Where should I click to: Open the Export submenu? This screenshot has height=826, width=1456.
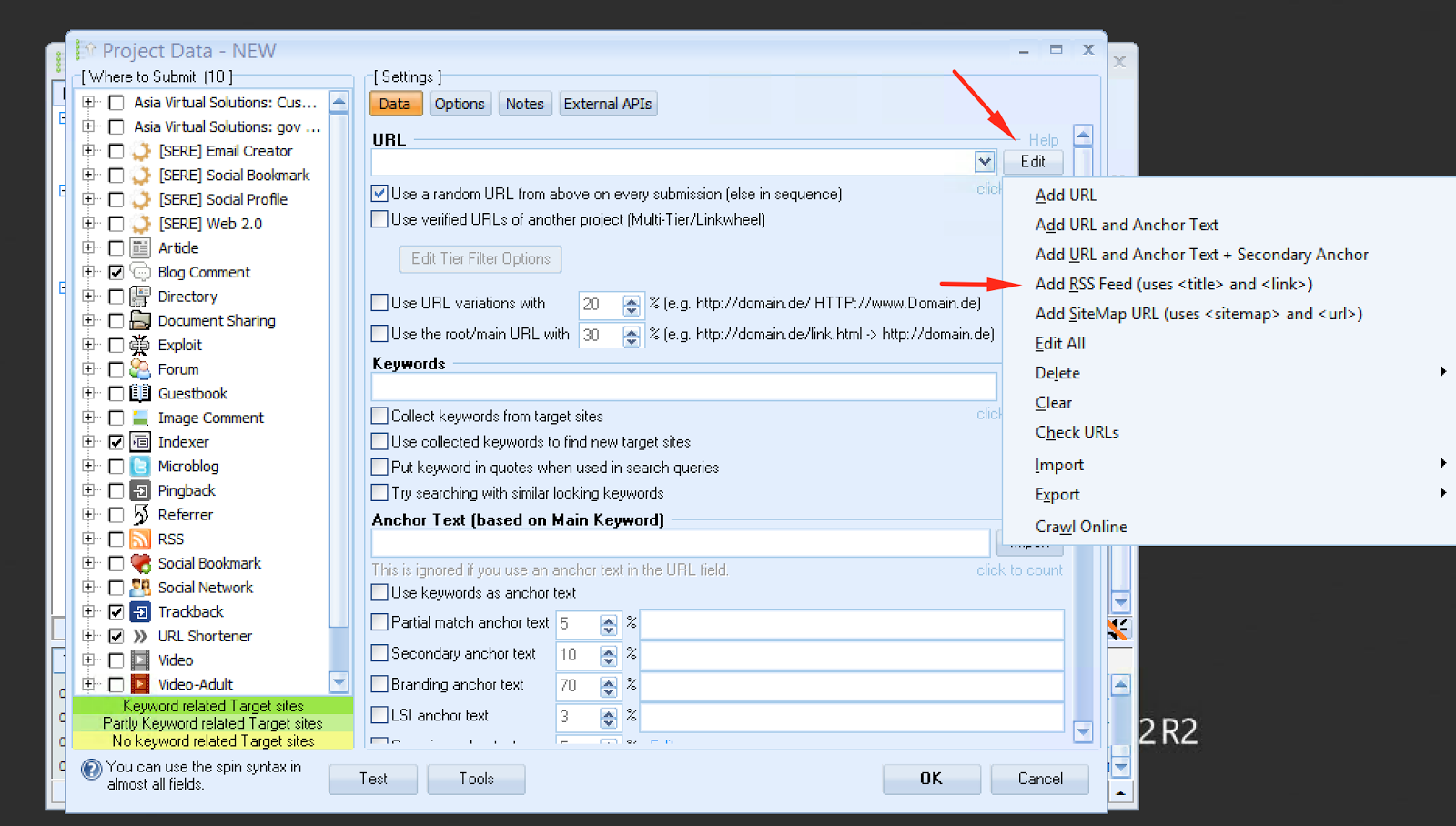[1241, 495]
